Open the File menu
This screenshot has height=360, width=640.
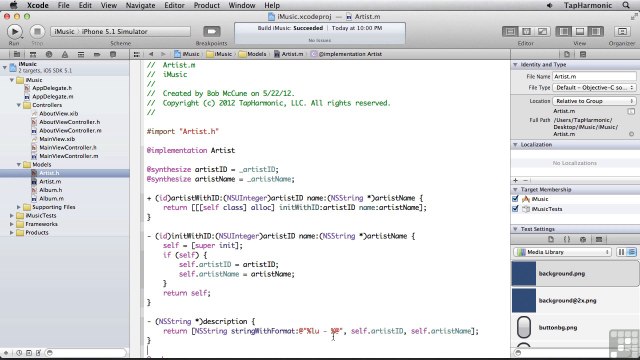point(63,5)
